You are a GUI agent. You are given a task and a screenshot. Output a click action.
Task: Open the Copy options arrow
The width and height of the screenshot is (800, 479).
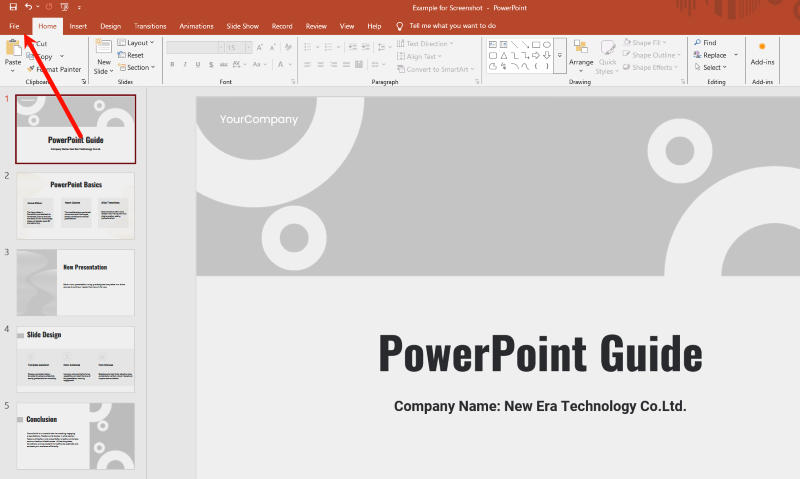[62, 56]
